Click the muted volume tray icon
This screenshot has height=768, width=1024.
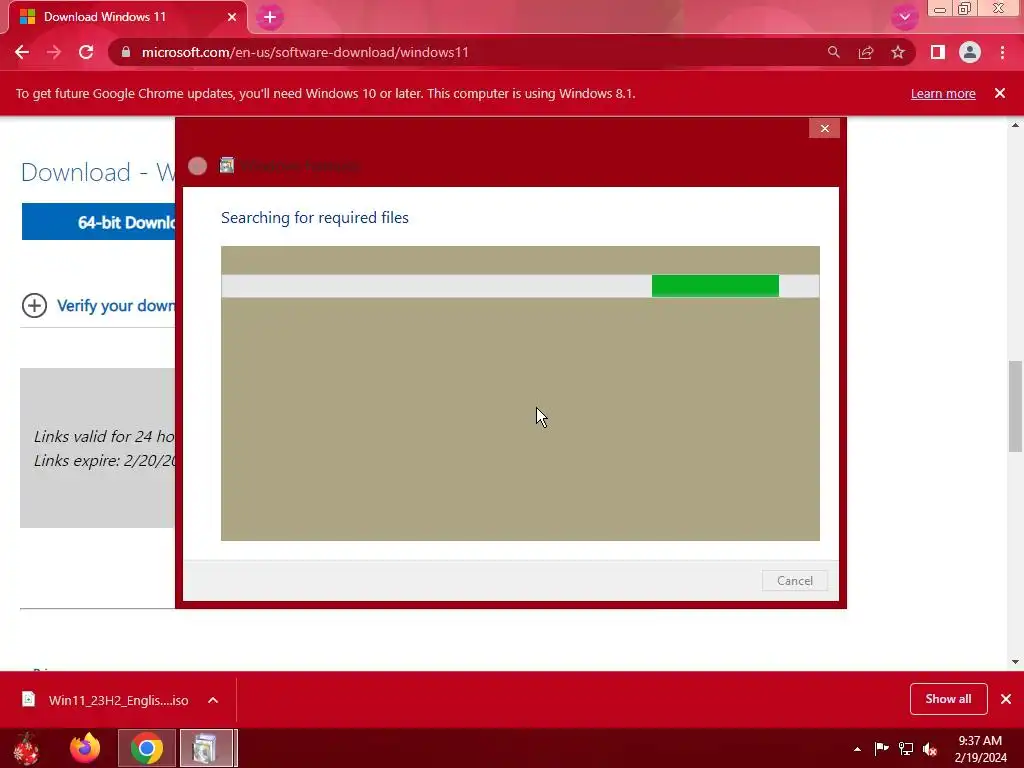930,748
